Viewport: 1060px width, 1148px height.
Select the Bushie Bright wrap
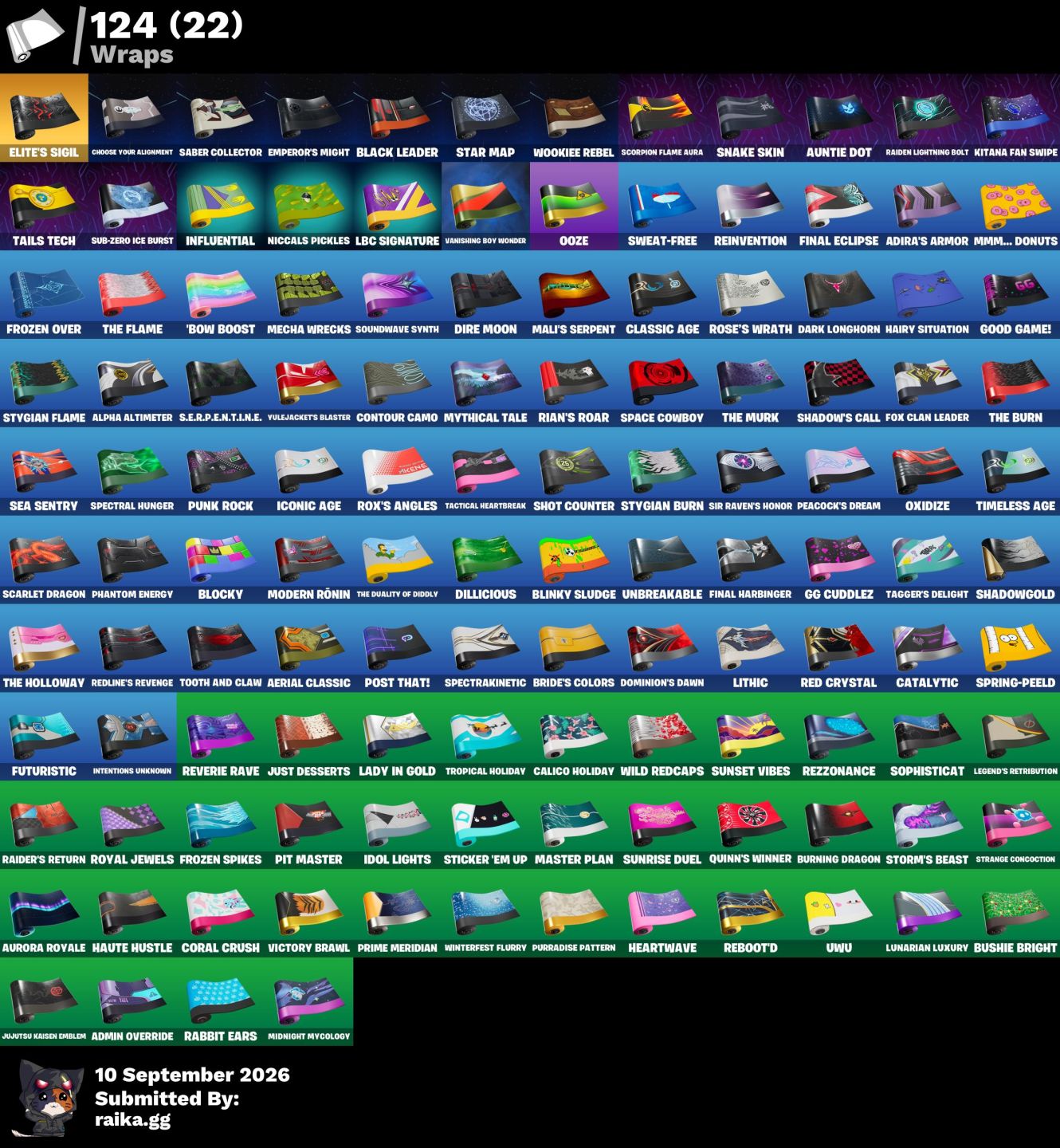[1016, 914]
